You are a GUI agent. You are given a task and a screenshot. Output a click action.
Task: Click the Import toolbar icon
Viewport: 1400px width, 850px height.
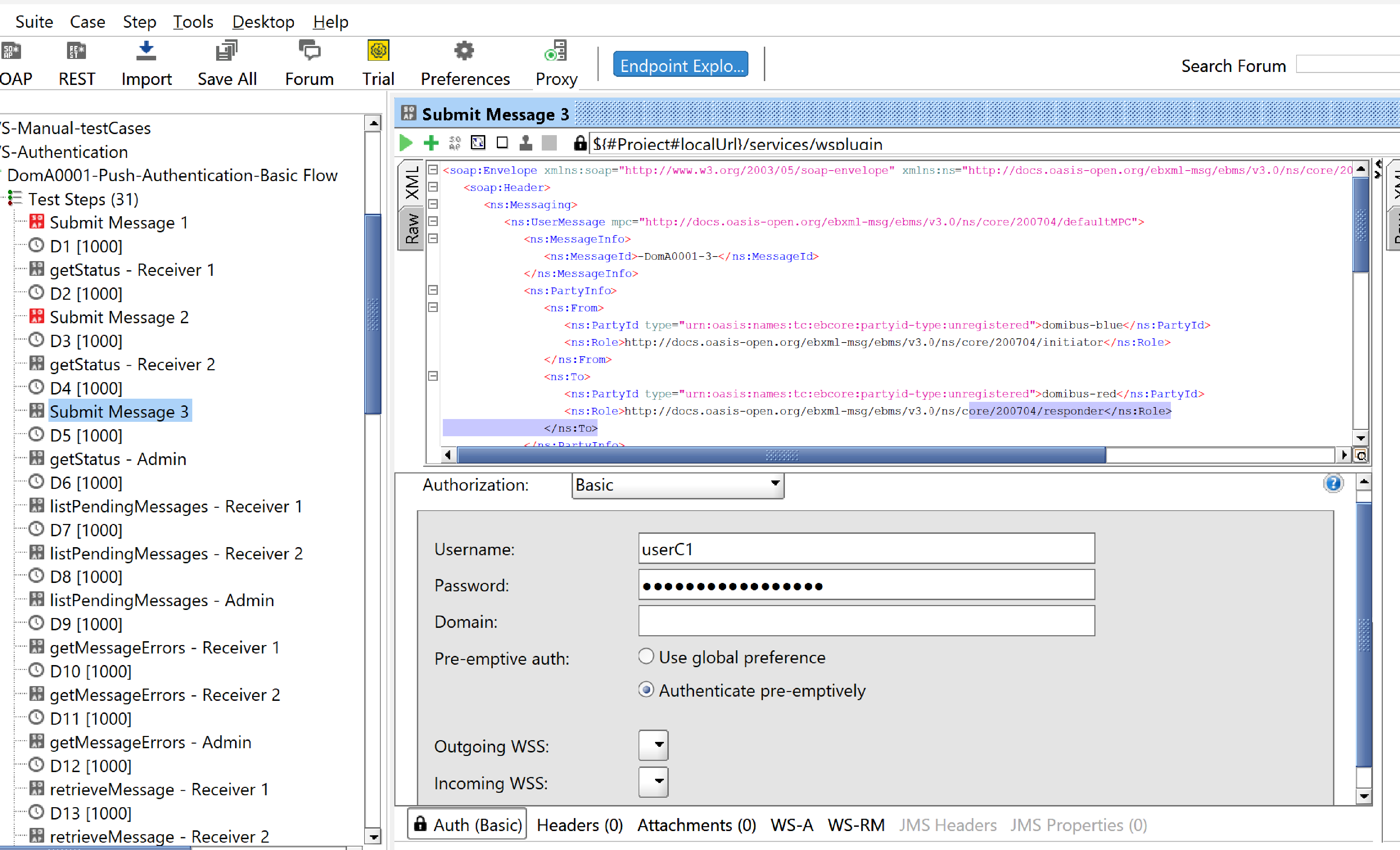(147, 64)
